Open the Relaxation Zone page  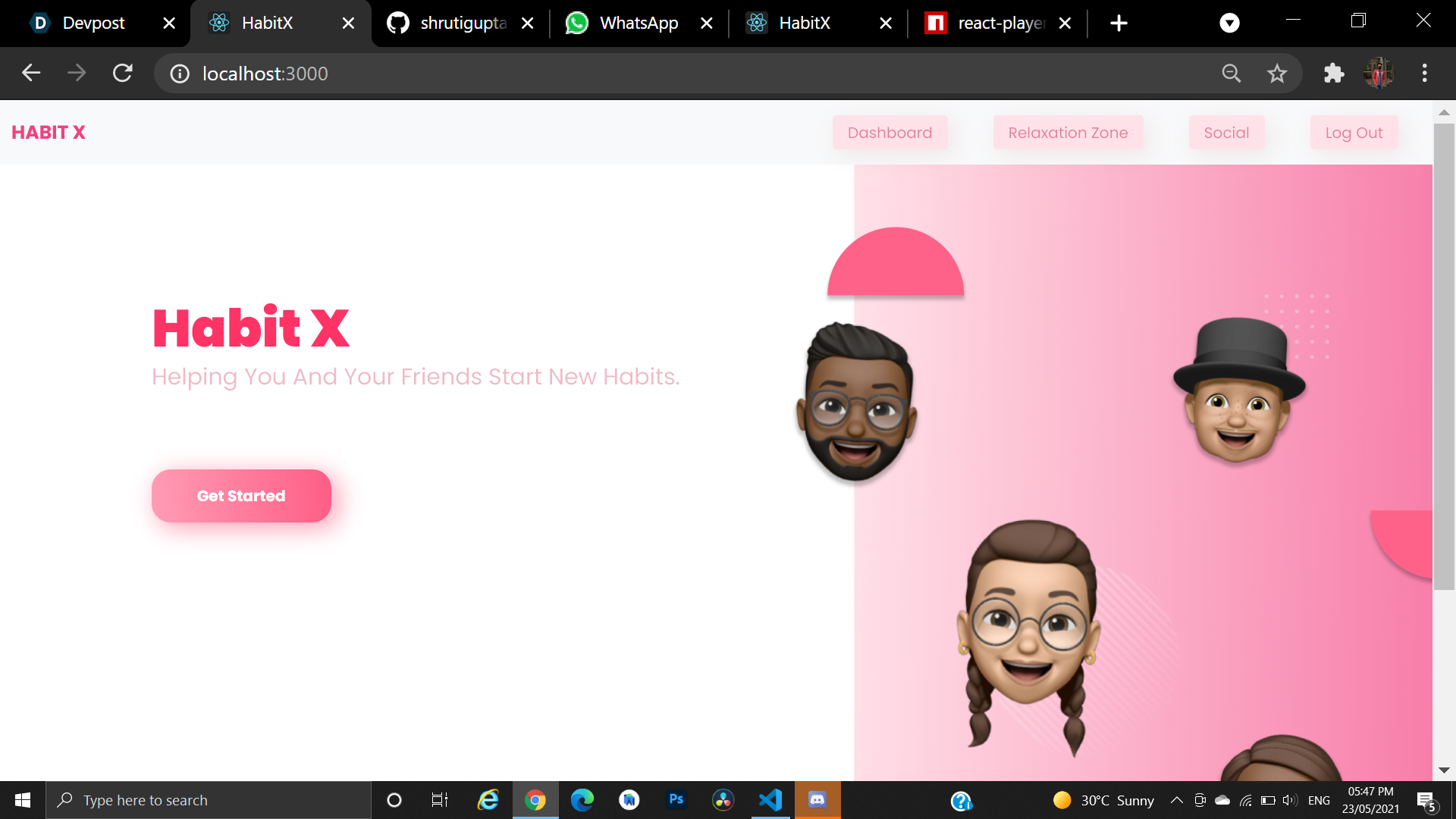click(1068, 133)
